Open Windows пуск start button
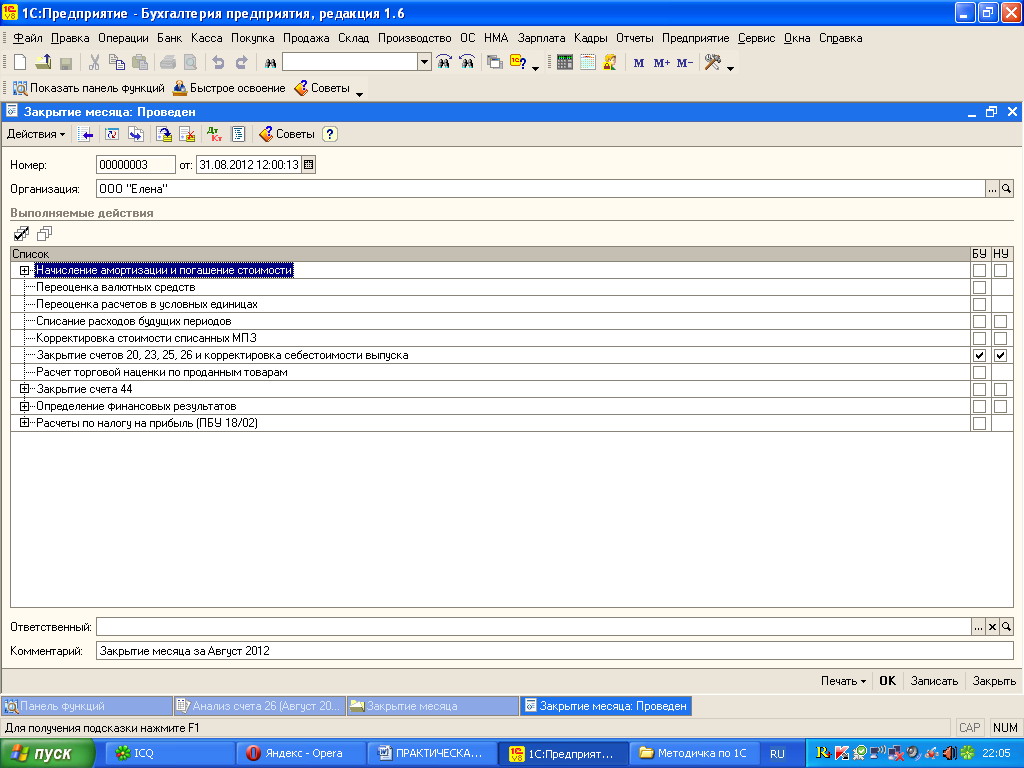The image size is (1024, 768). (47, 754)
